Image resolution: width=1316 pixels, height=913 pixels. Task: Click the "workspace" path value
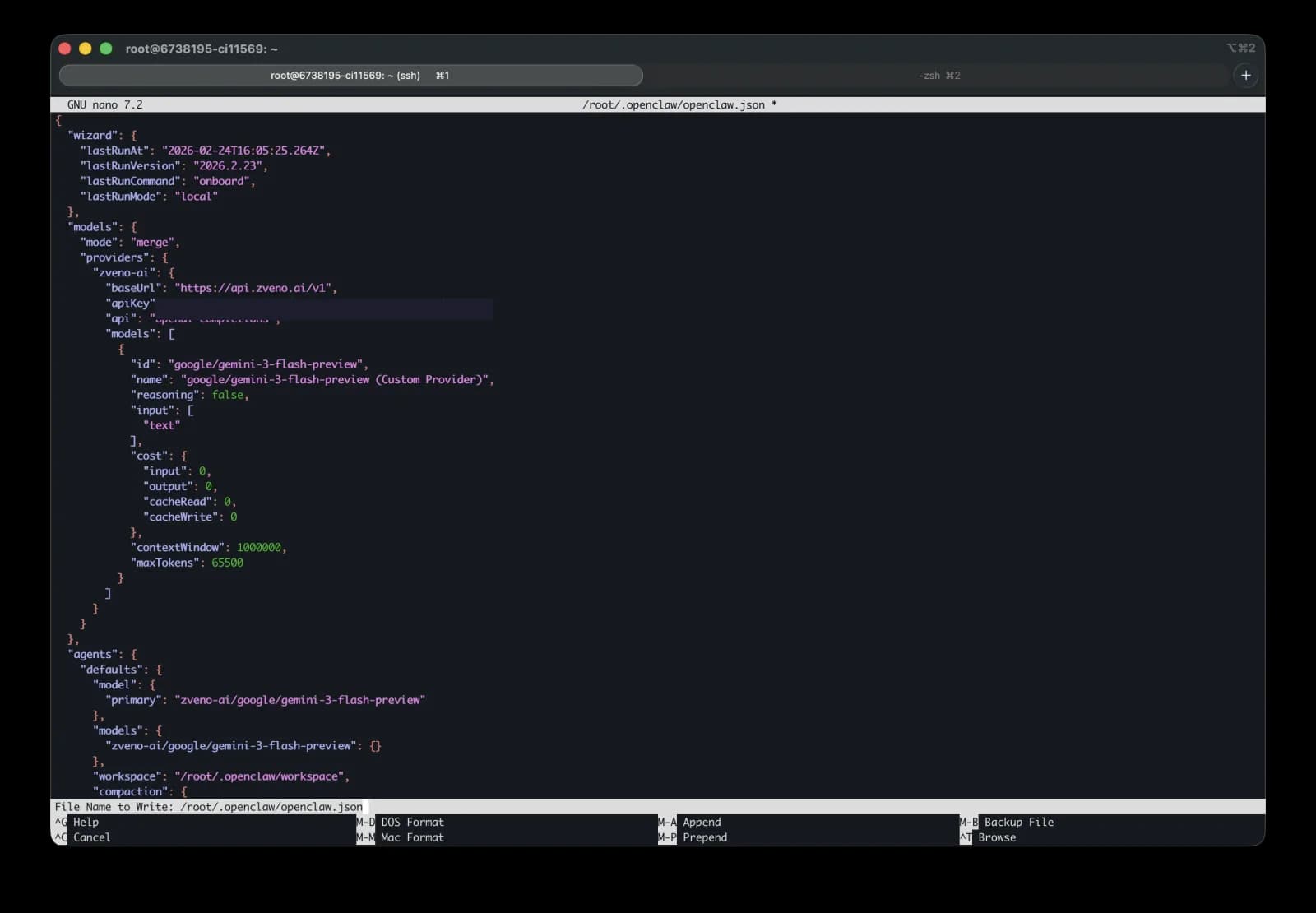pos(259,776)
